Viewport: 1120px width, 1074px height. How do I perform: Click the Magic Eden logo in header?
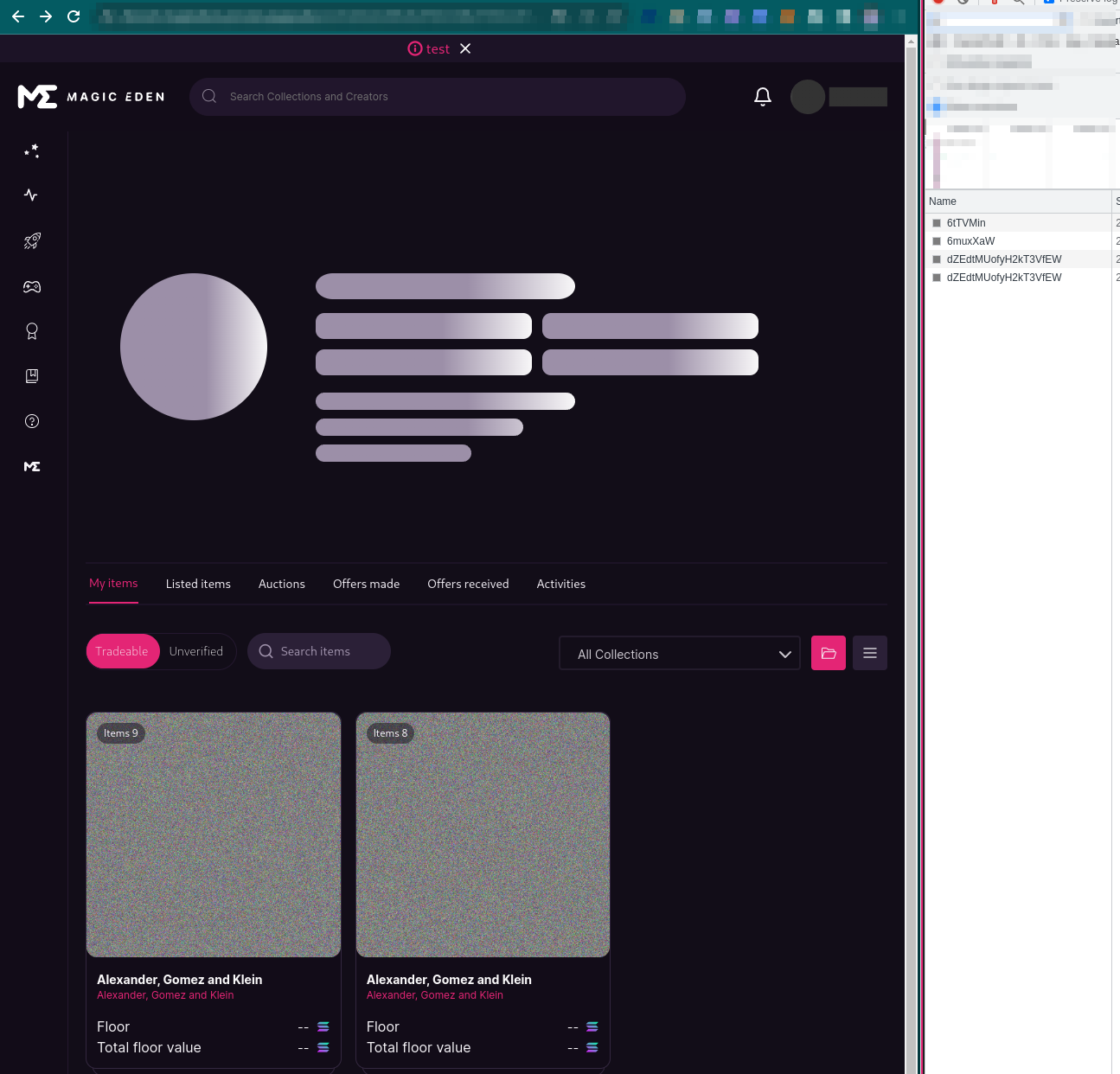[92, 97]
